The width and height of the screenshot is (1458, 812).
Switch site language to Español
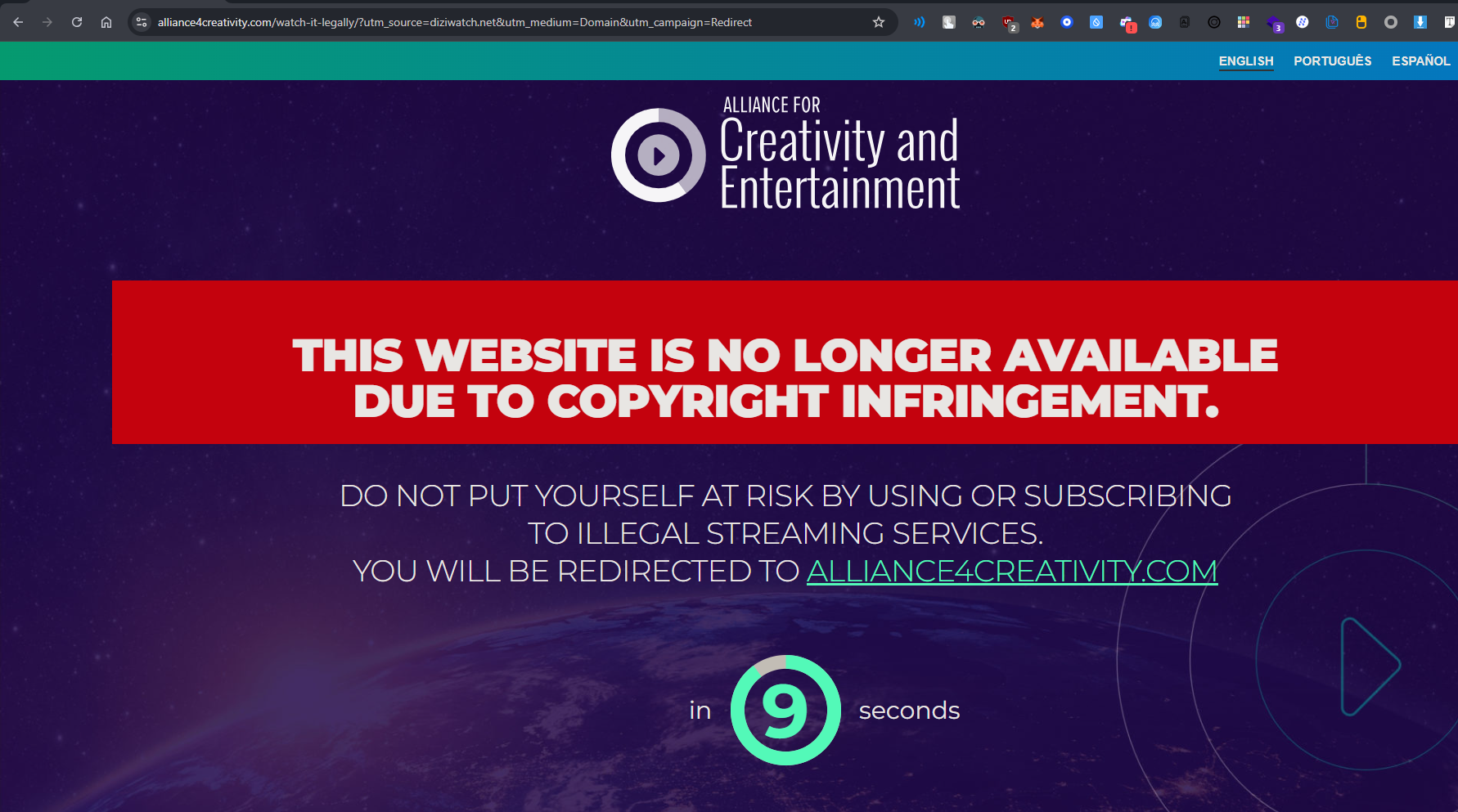pos(1420,61)
